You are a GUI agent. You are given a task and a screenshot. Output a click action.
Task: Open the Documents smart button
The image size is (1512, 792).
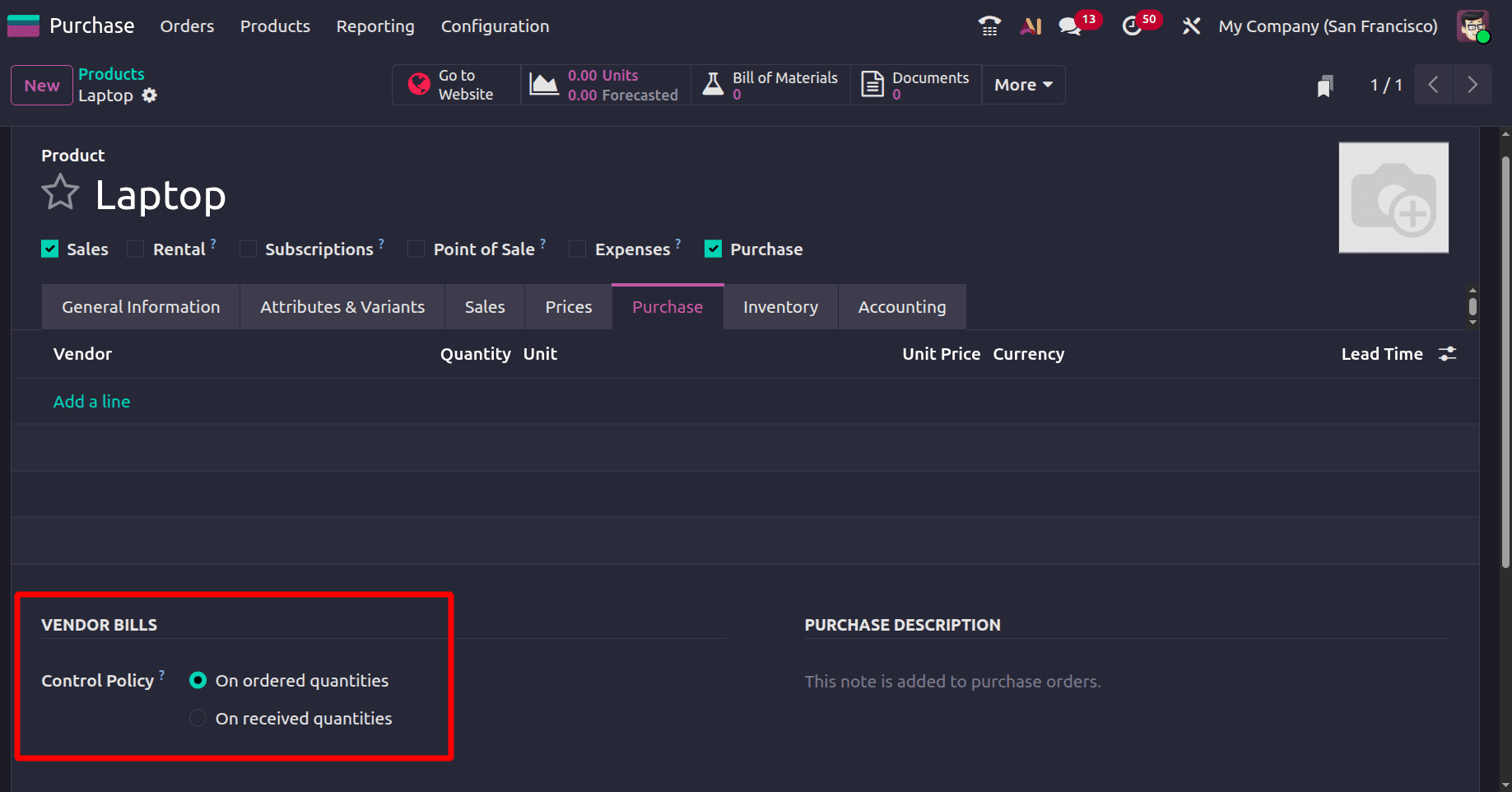click(915, 84)
